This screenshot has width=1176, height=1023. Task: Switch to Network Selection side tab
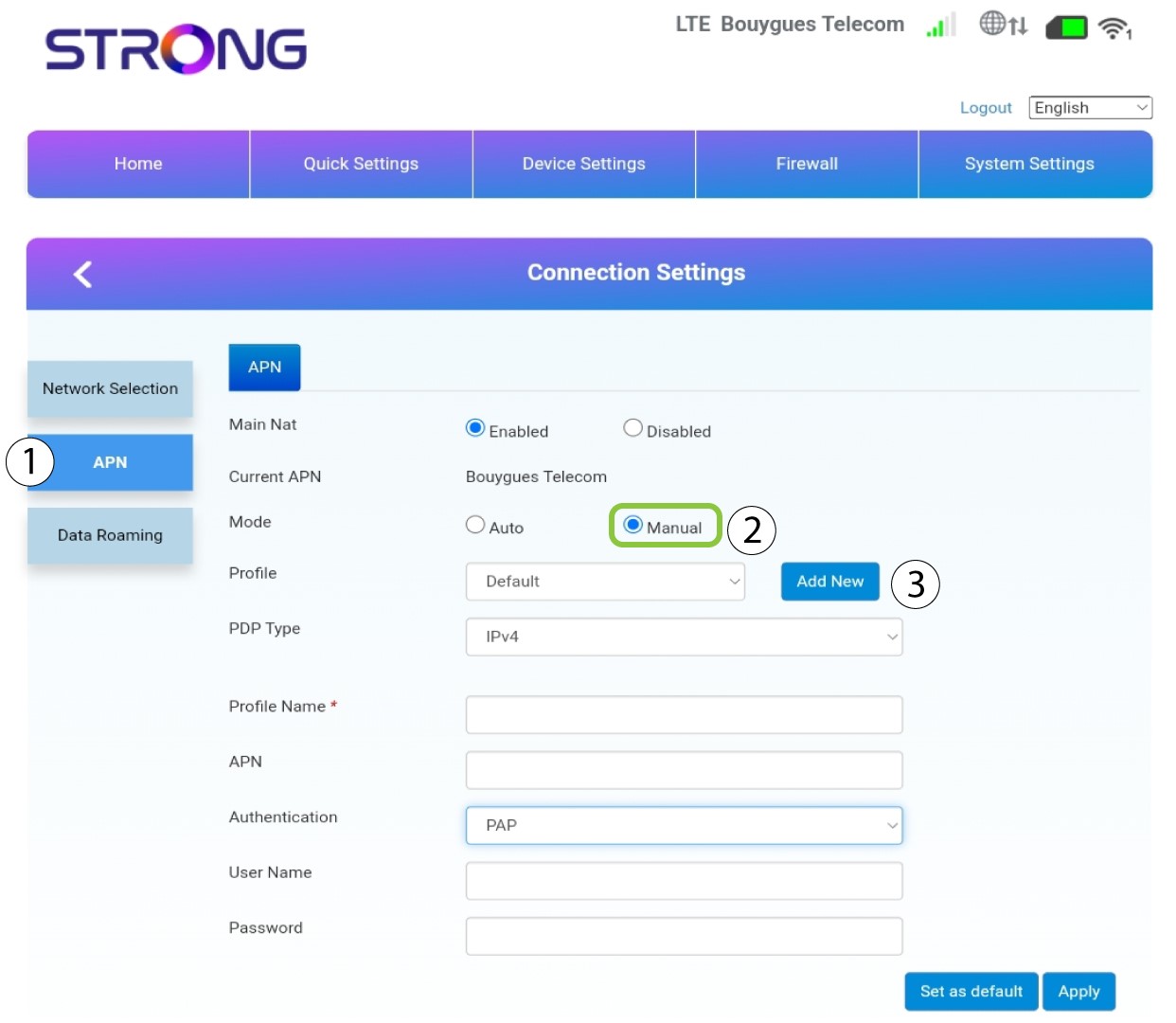(110, 388)
